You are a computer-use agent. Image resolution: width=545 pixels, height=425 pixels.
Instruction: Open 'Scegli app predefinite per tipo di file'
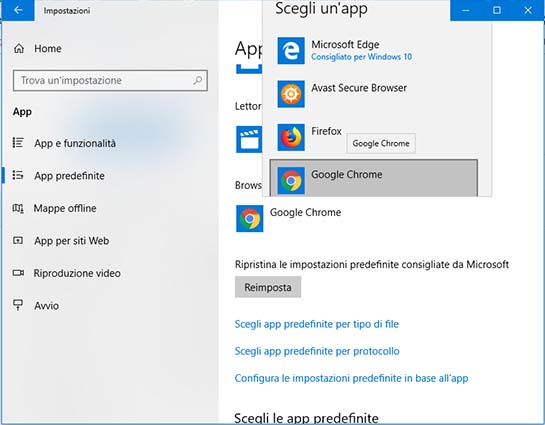(x=317, y=324)
